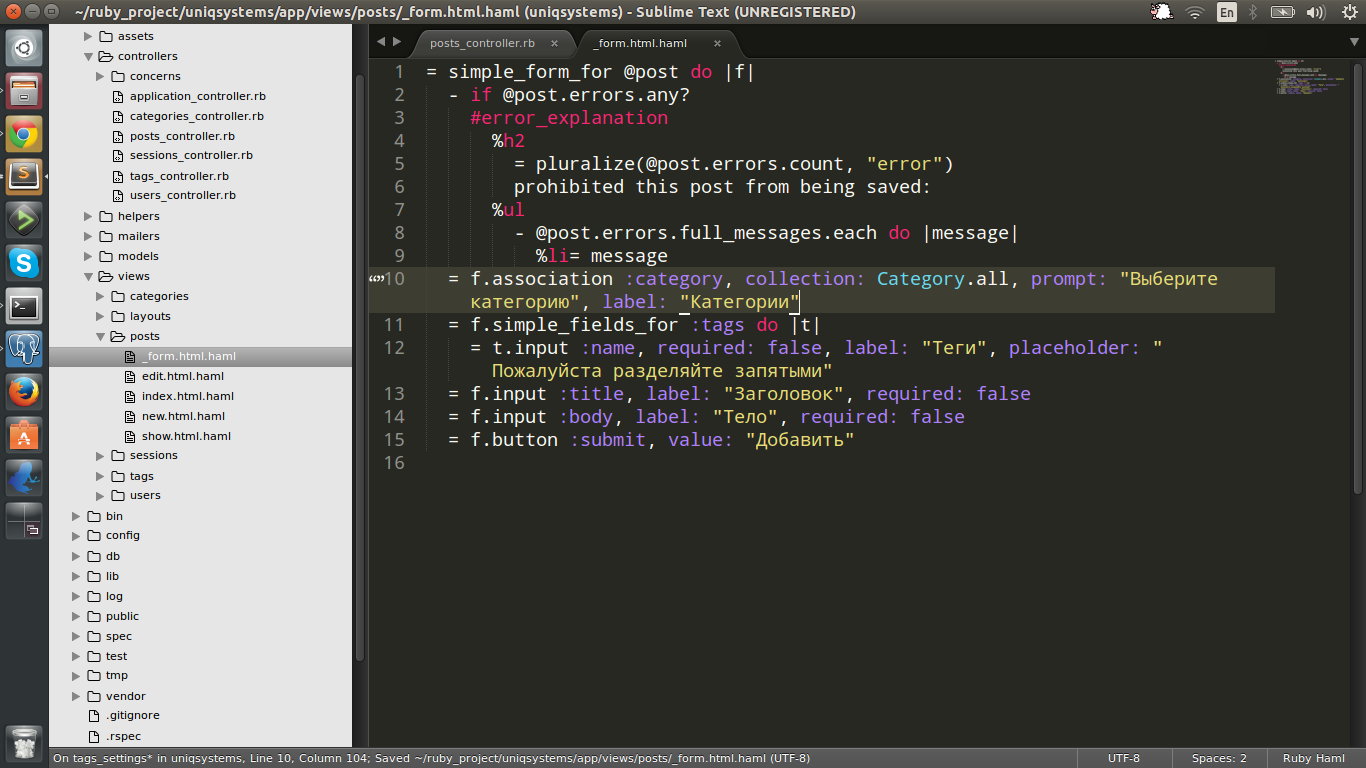Screen dimensions: 1366x768
Task: Open the Files manager dock icon
Action: coord(24,91)
